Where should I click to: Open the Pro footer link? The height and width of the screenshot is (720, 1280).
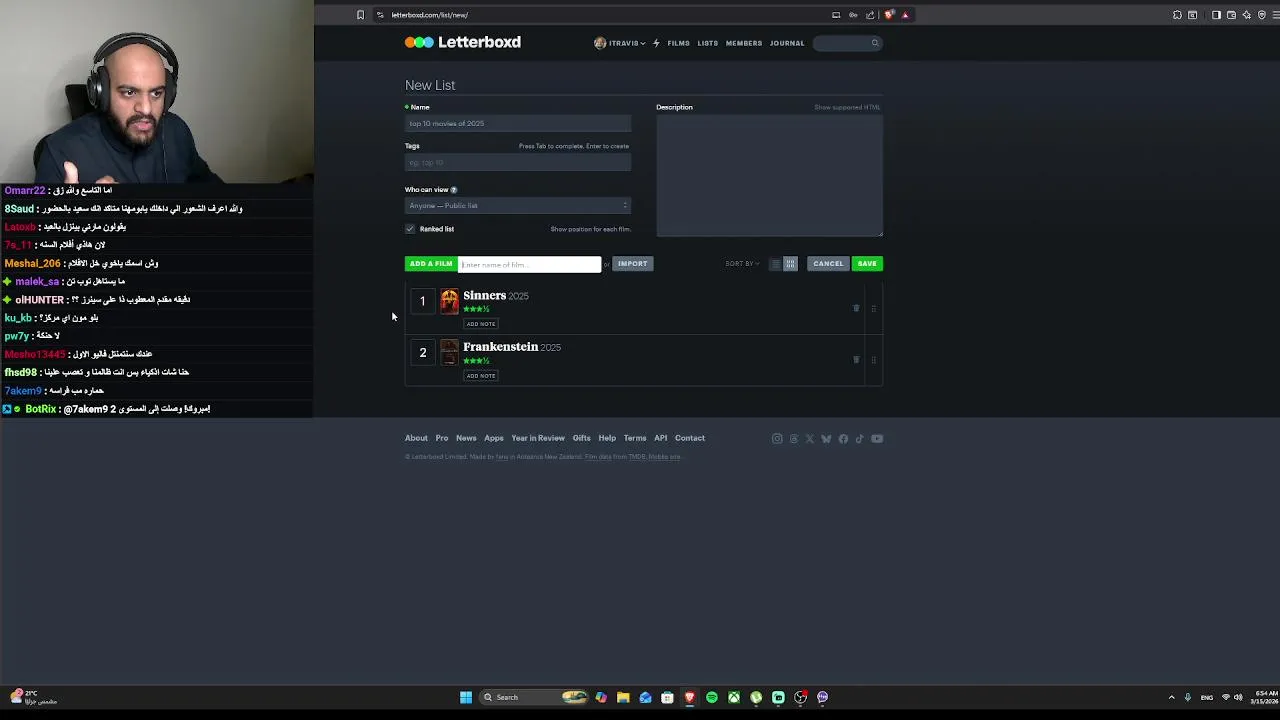[442, 438]
